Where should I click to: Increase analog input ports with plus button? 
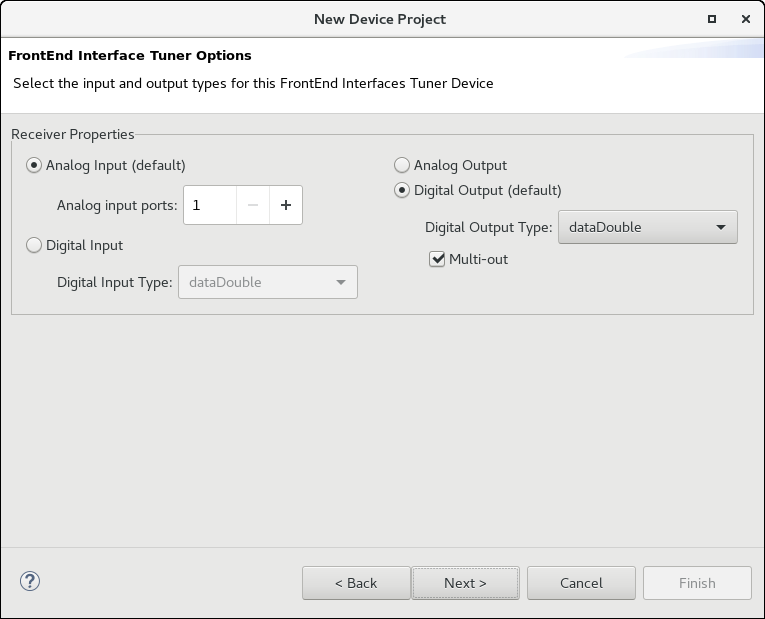pos(286,205)
